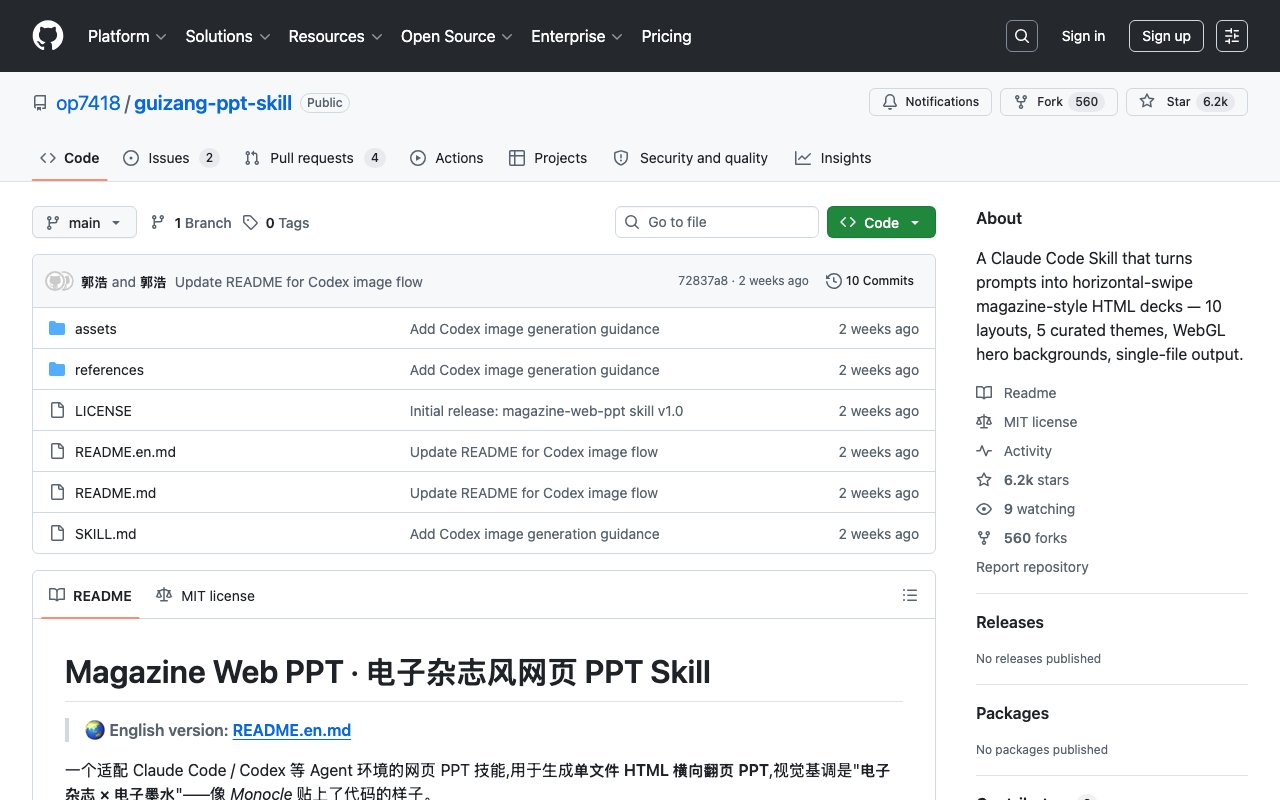
Task: Click the search magnifier icon in header
Action: pyautogui.click(x=1022, y=36)
